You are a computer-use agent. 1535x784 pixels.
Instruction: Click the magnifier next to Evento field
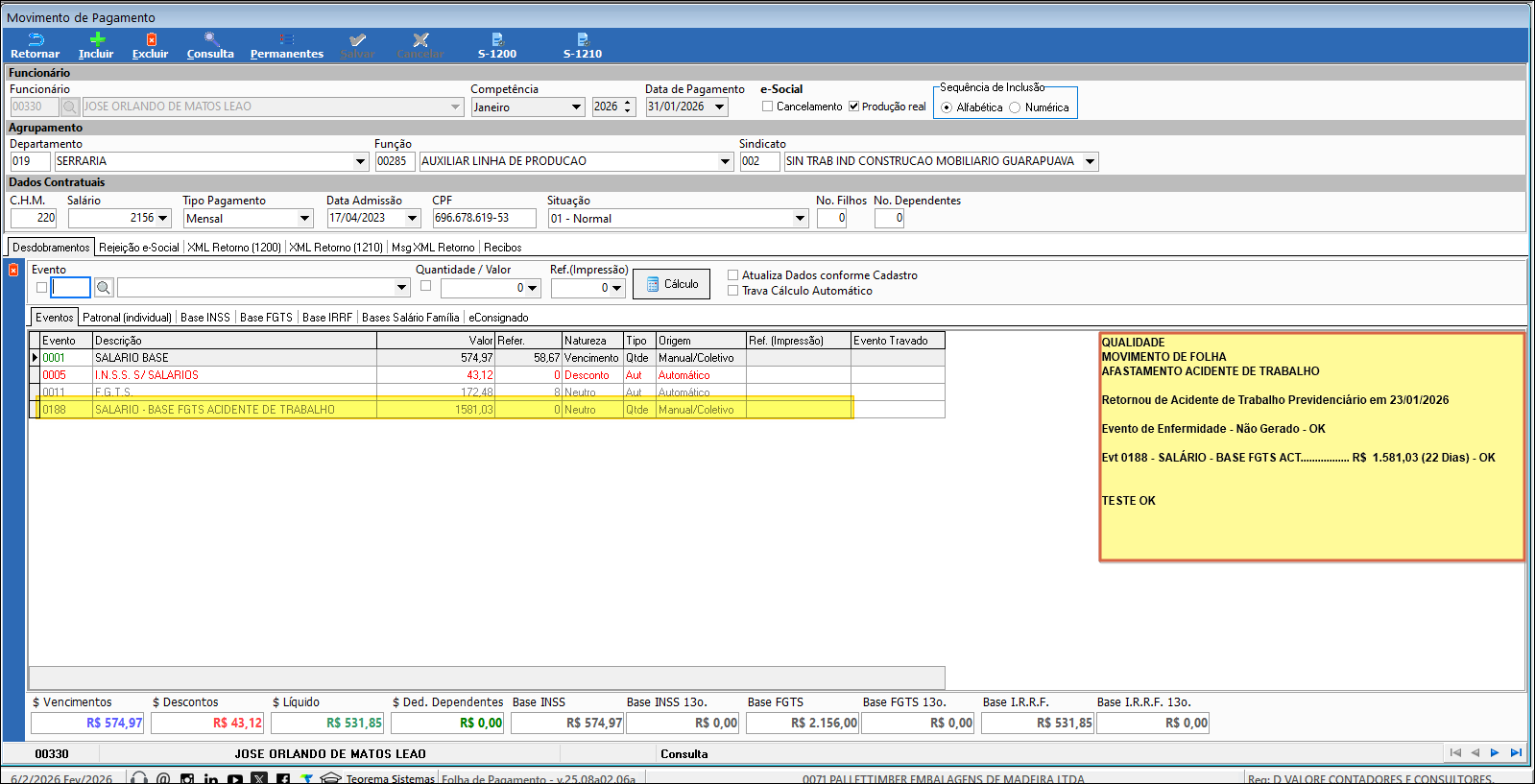pyautogui.click(x=104, y=287)
